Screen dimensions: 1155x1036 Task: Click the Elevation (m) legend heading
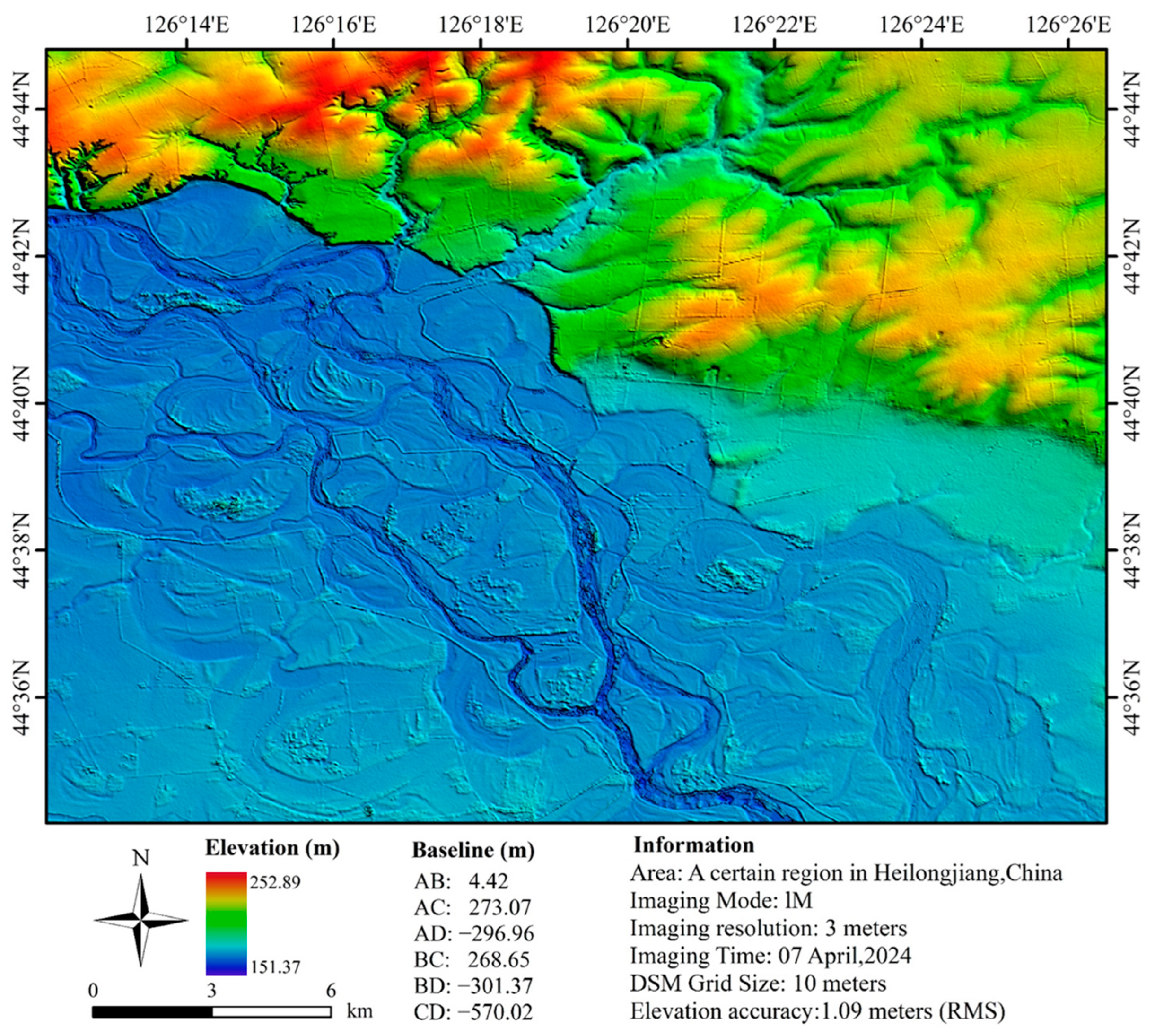(x=272, y=848)
